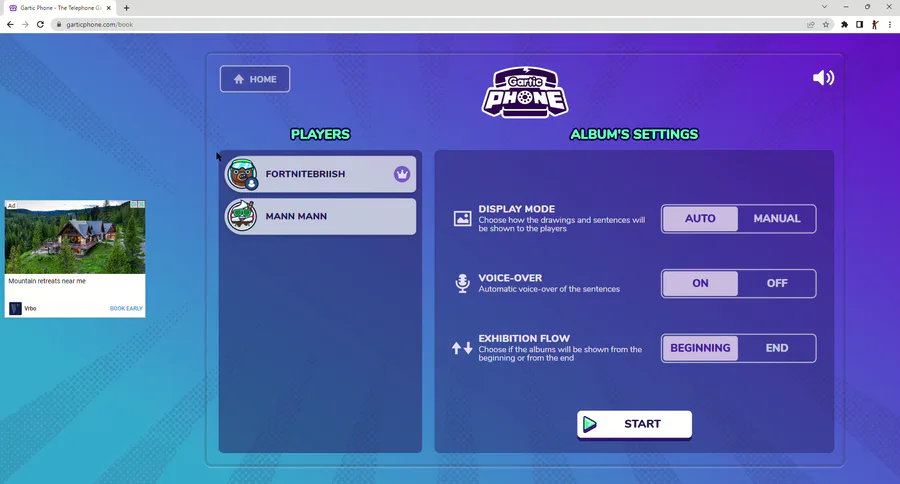This screenshot has width=900, height=484.
Task: Turn Voice-Over OFF
Action: (x=777, y=283)
